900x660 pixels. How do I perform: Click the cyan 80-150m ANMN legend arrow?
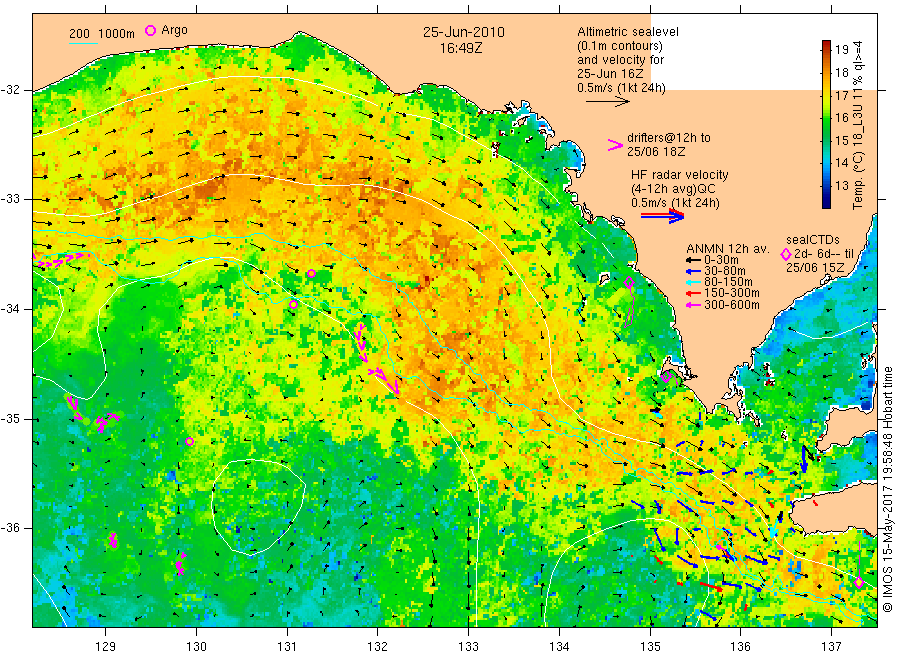pos(693,282)
